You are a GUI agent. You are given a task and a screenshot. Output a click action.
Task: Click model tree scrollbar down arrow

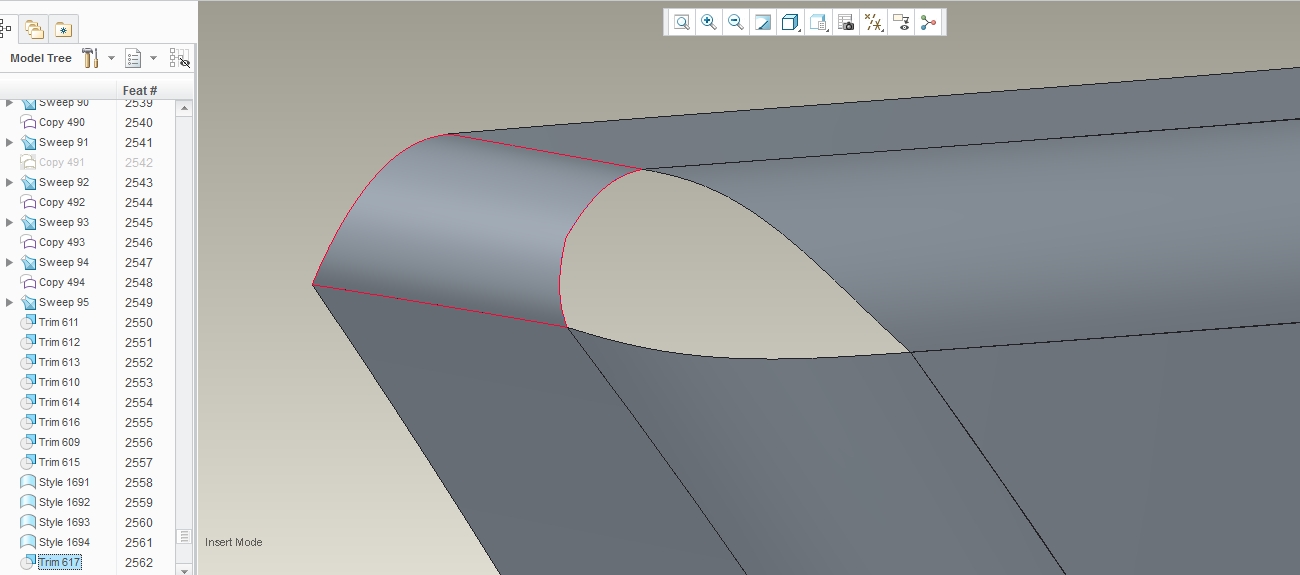(184, 570)
